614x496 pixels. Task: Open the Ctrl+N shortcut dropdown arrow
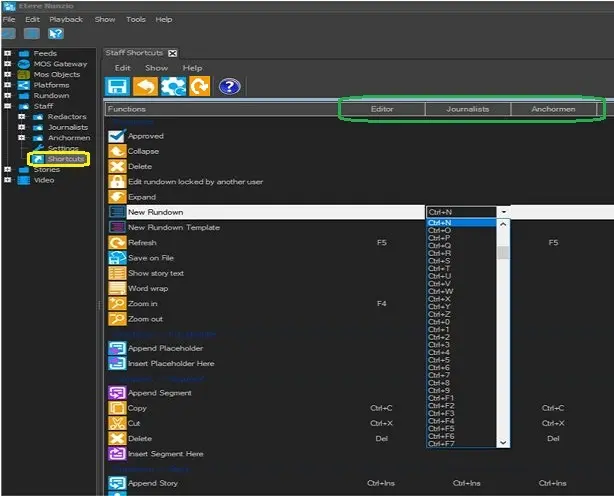coord(503,213)
